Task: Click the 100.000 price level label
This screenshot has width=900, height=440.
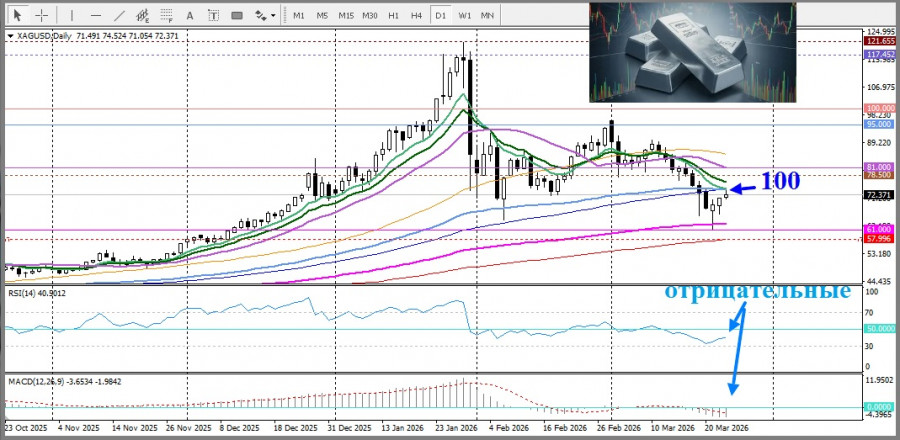Action: [x=879, y=107]
